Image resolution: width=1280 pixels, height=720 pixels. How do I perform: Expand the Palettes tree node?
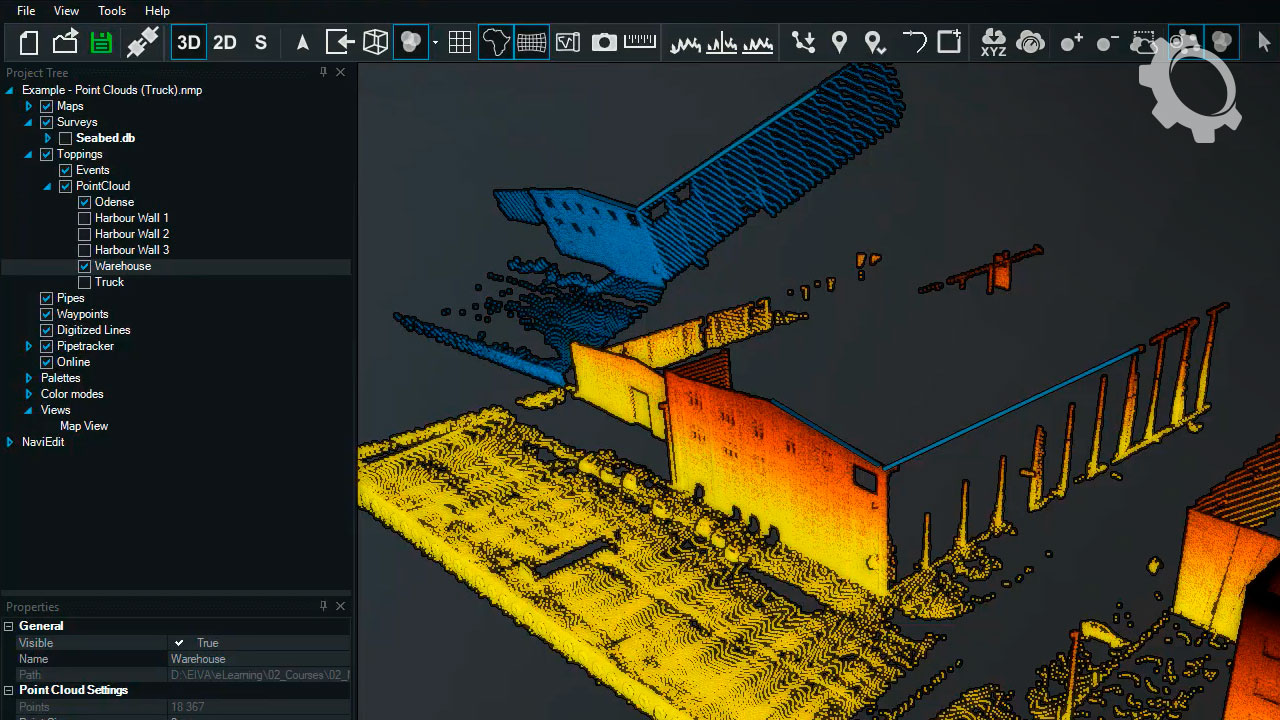[x=29, y=378]
